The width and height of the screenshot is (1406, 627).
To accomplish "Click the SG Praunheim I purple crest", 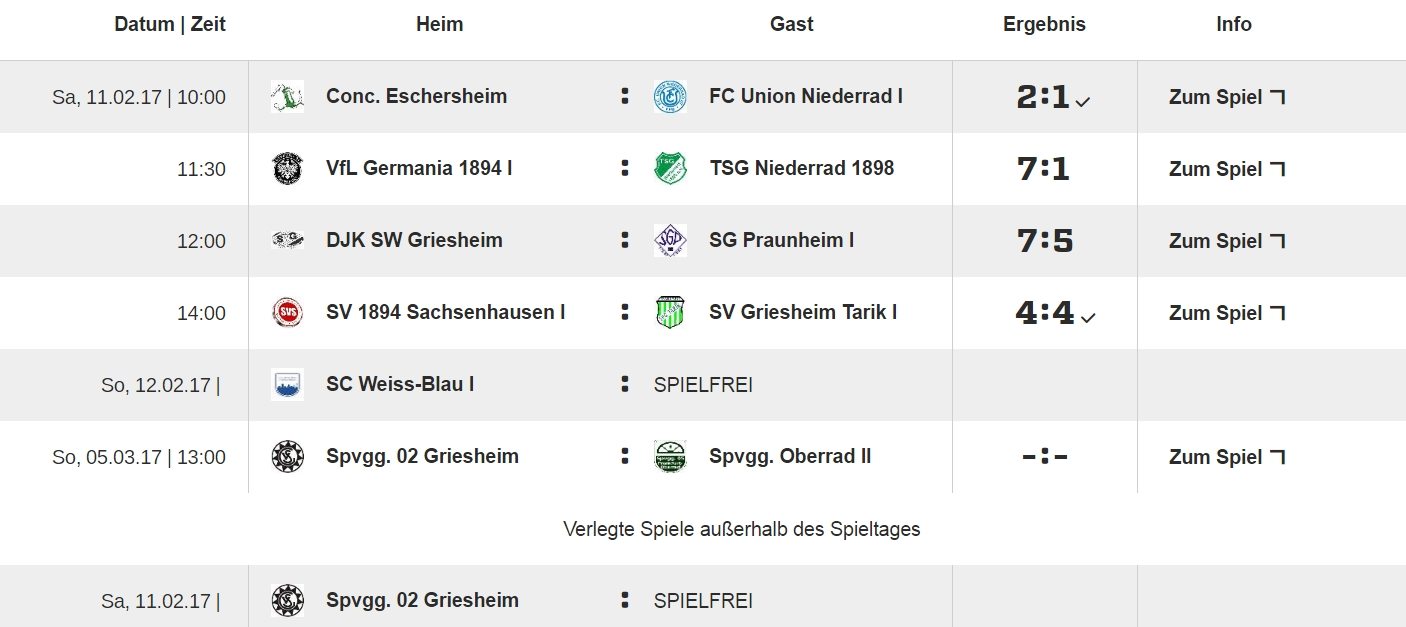I will pyautogui.click(x=670, y=241).
